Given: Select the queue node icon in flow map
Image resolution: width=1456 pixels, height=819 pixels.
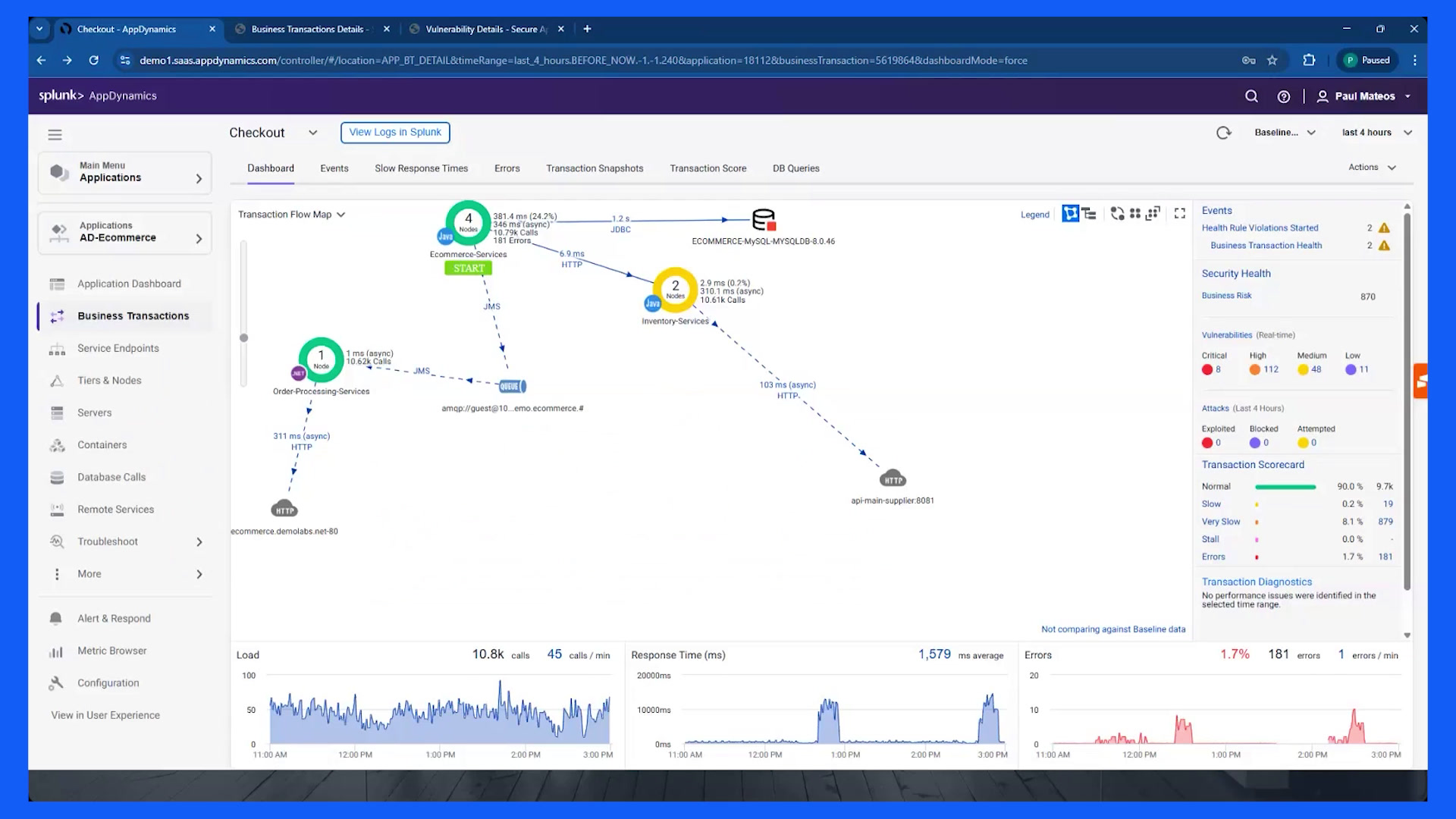Looking at the screenshot, I should click(x=513, y=386).
